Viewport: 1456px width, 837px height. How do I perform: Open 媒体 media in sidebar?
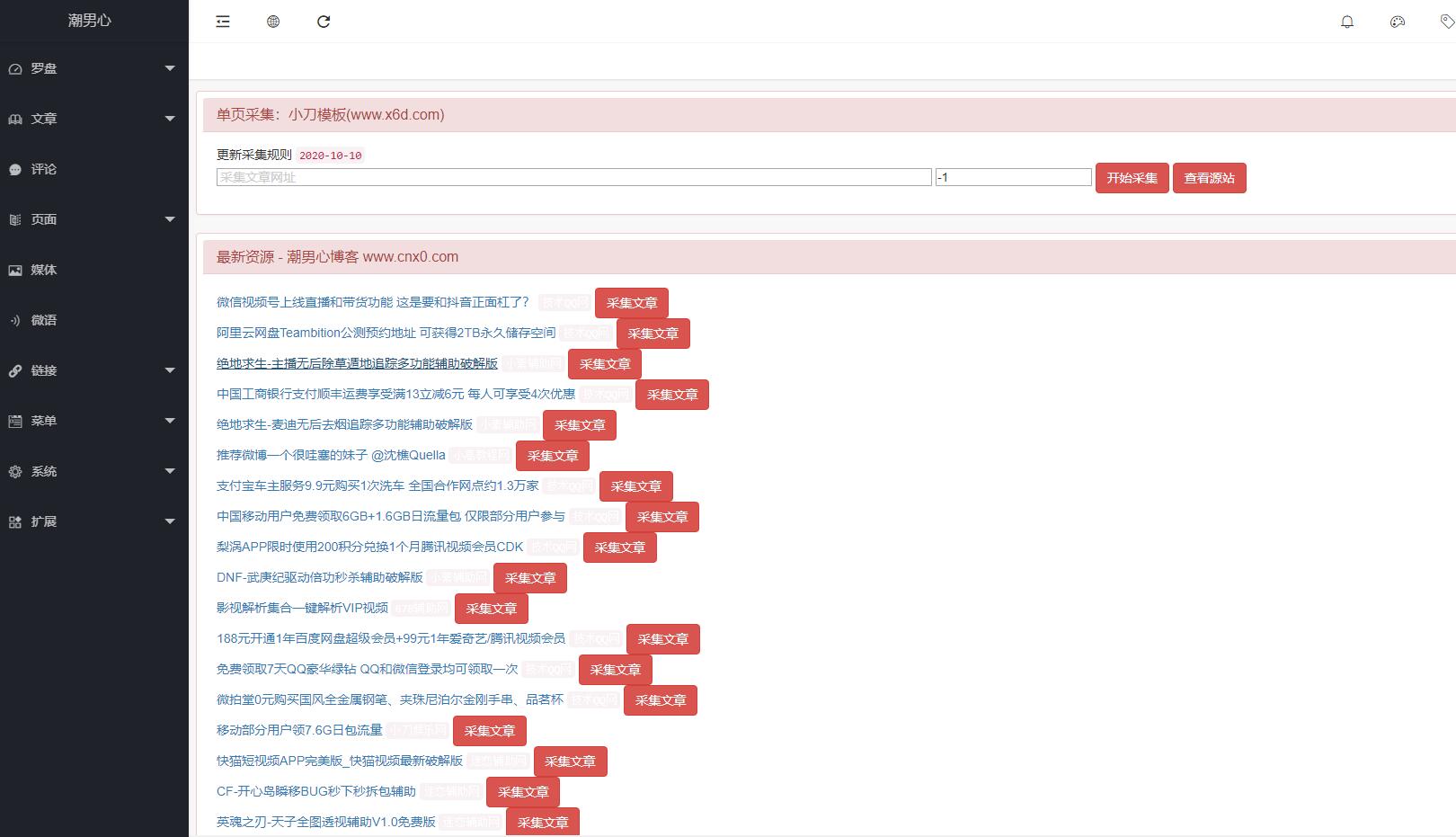43,270
